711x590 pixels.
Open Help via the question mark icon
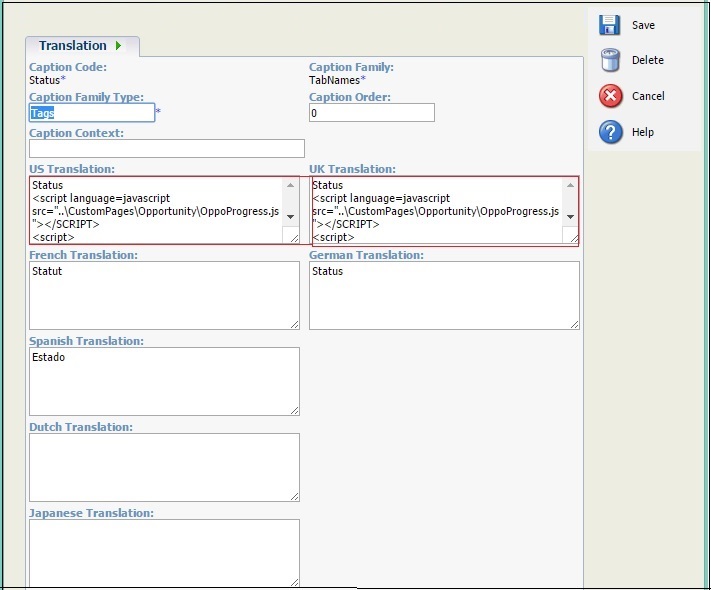610,132
